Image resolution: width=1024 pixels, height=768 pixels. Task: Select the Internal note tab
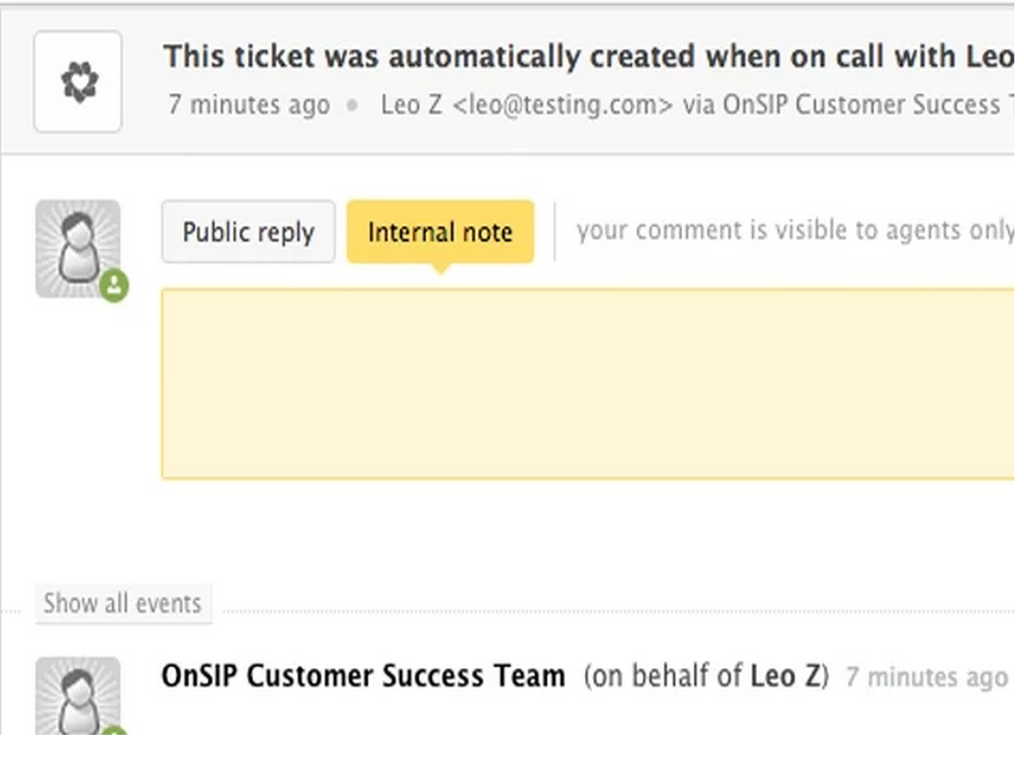click(x=440, y=232)
